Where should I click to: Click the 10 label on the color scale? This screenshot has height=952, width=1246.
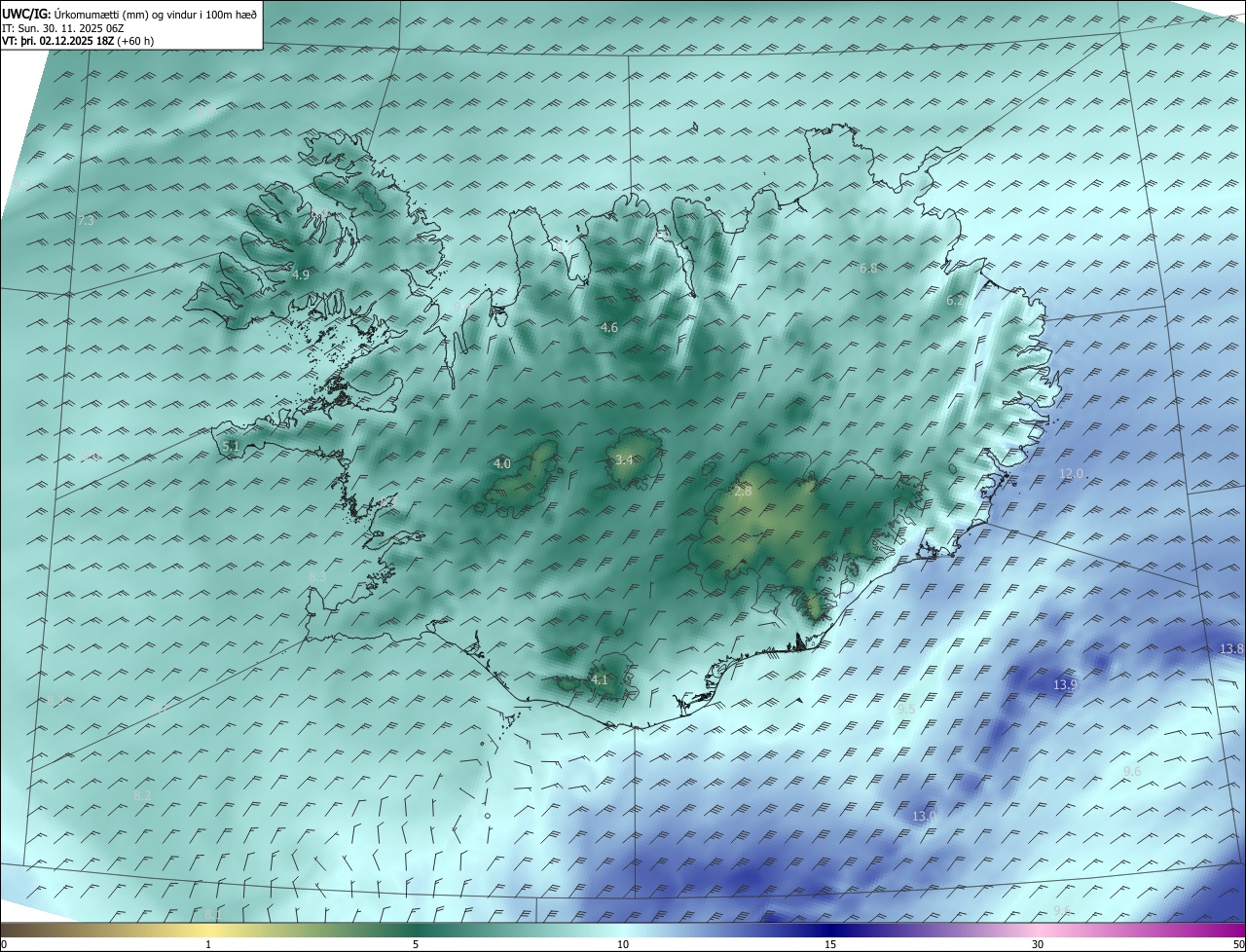[x=623, y=945]
